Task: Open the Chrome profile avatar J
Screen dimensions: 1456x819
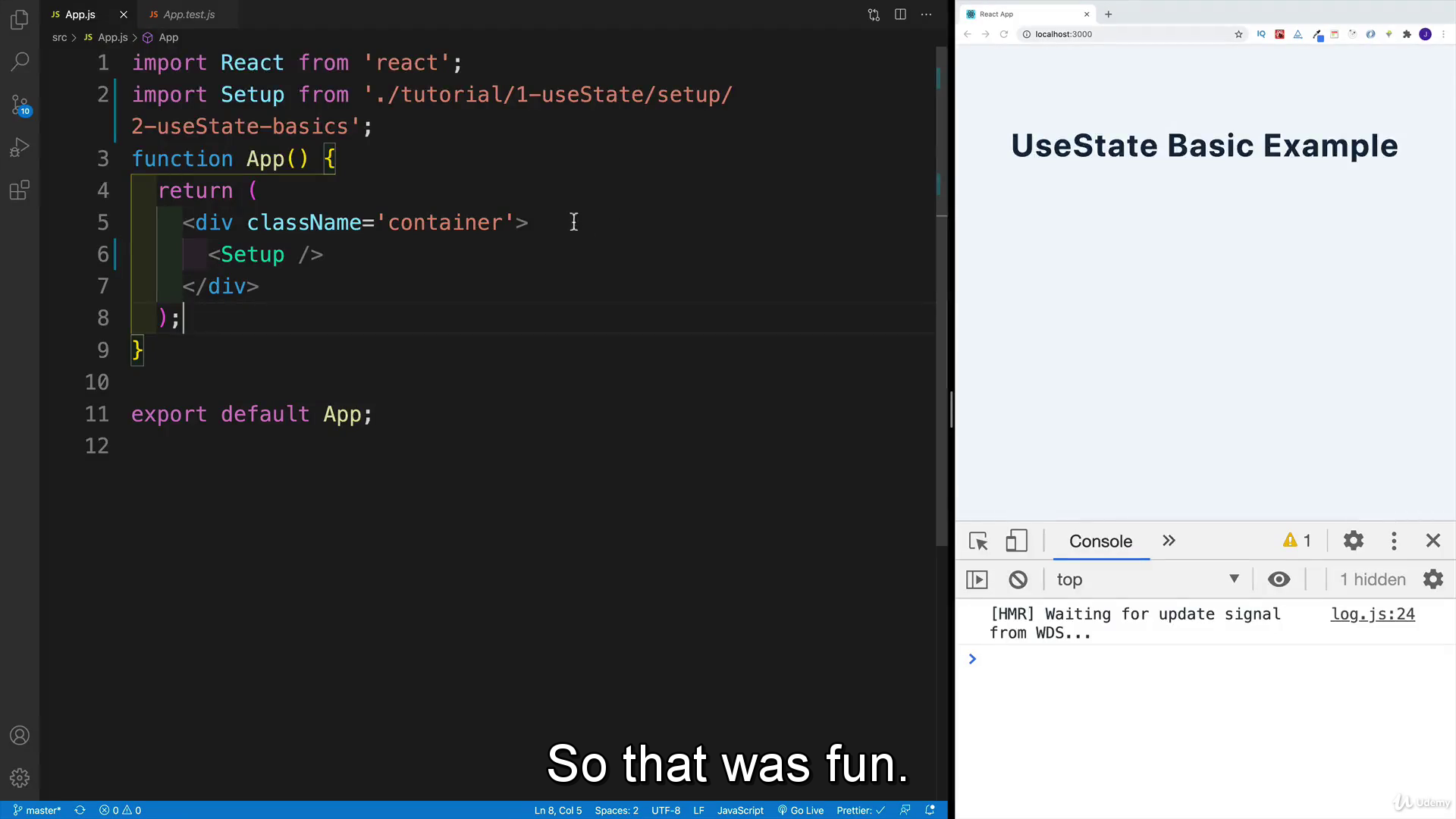Action: (1426, 34)
